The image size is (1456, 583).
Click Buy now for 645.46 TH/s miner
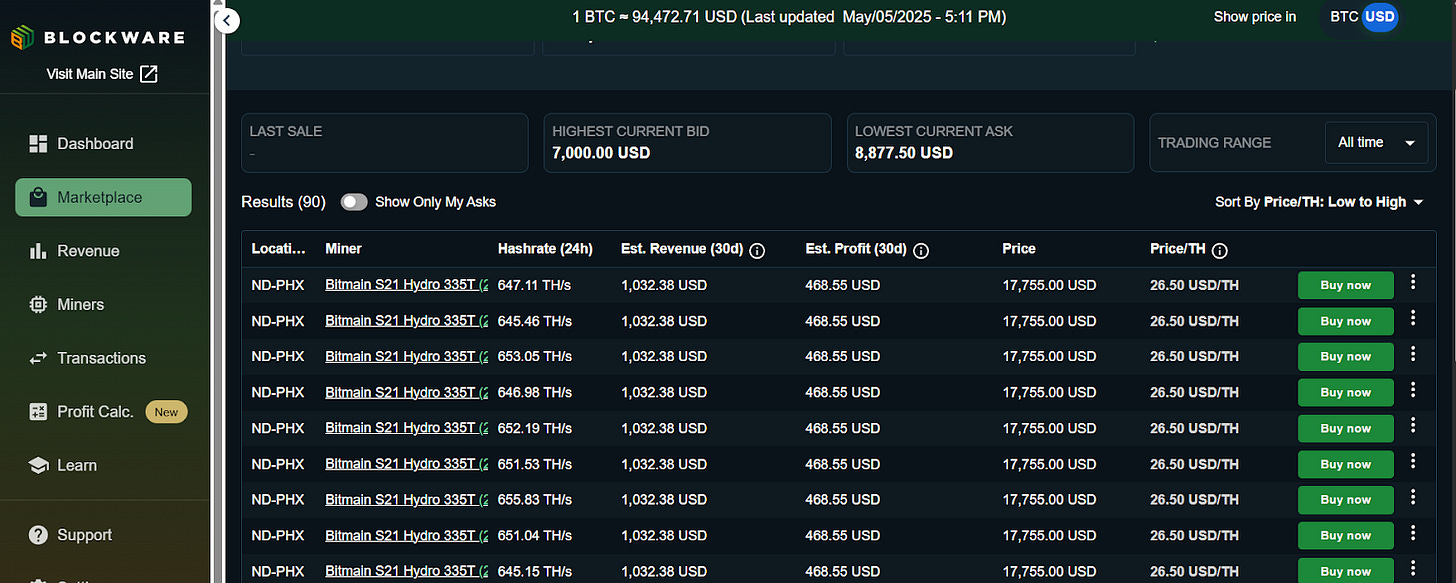[x=1345, y=321]
